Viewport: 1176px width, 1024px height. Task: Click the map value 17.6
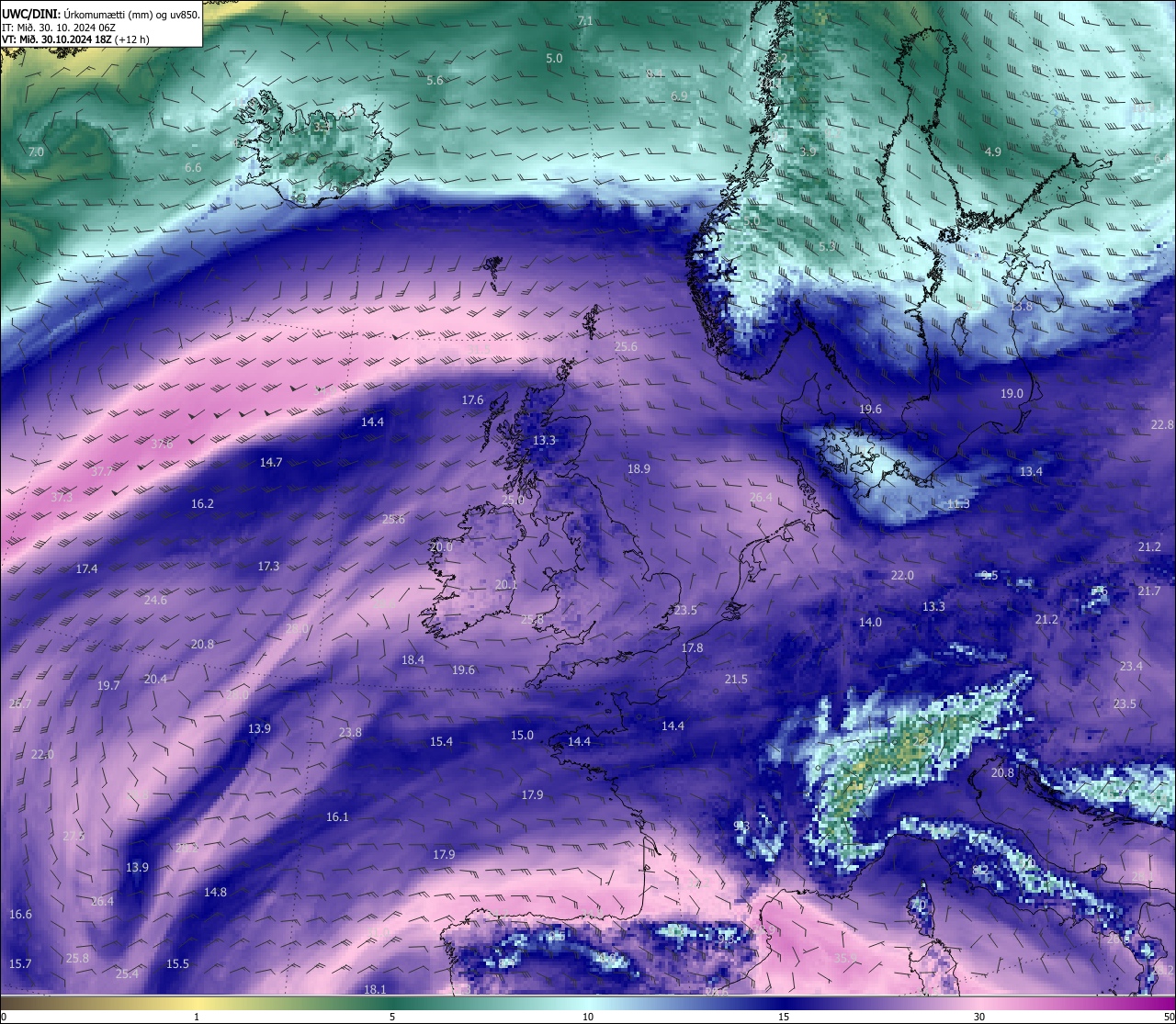tap(472, 400)
